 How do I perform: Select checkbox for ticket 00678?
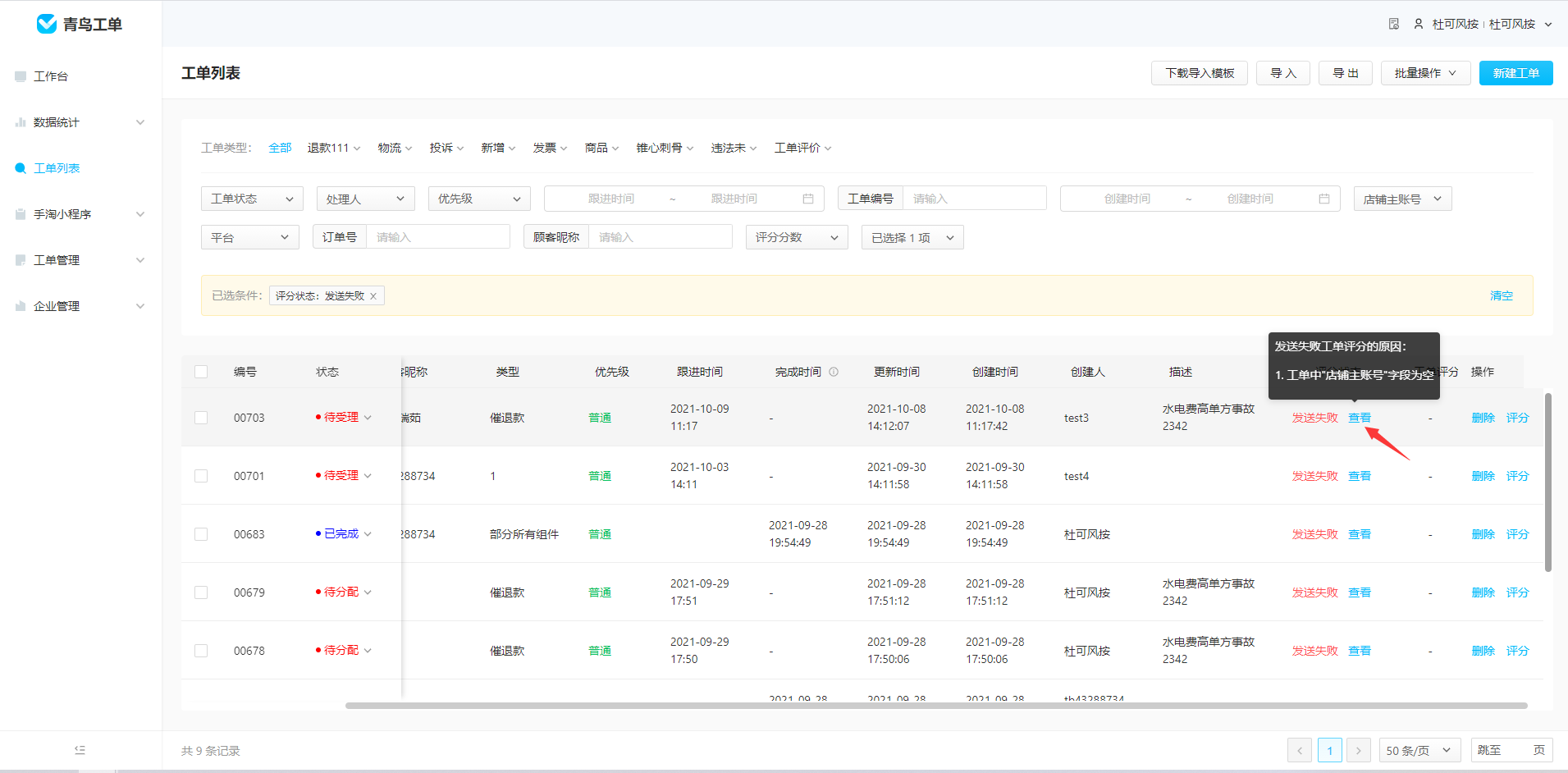point(201,651)
